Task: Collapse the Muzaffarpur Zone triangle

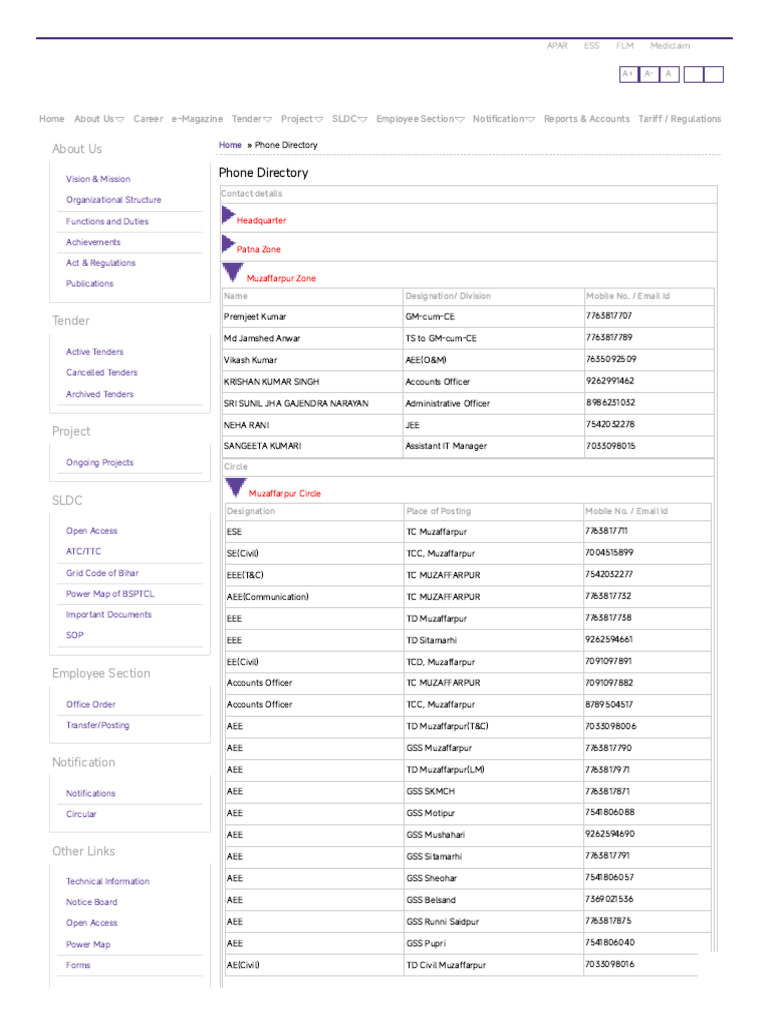Action: click(x=233, y=272)
